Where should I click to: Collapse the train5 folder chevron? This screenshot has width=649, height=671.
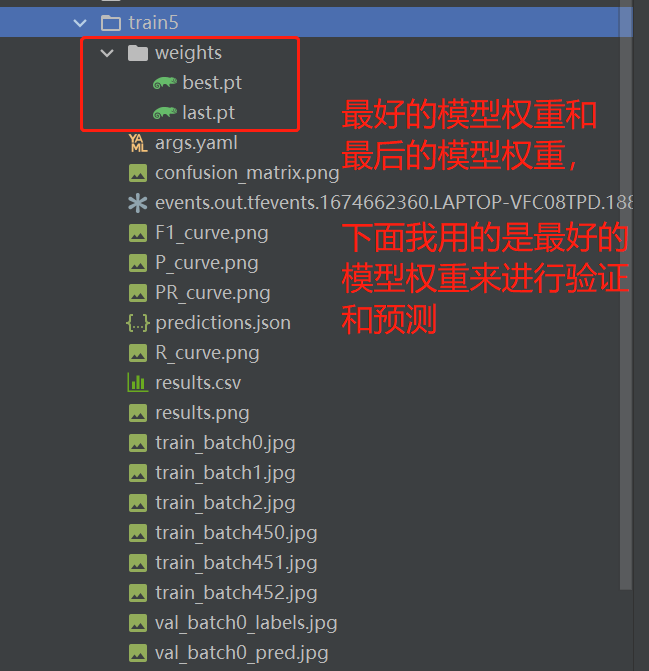[80, 23]
